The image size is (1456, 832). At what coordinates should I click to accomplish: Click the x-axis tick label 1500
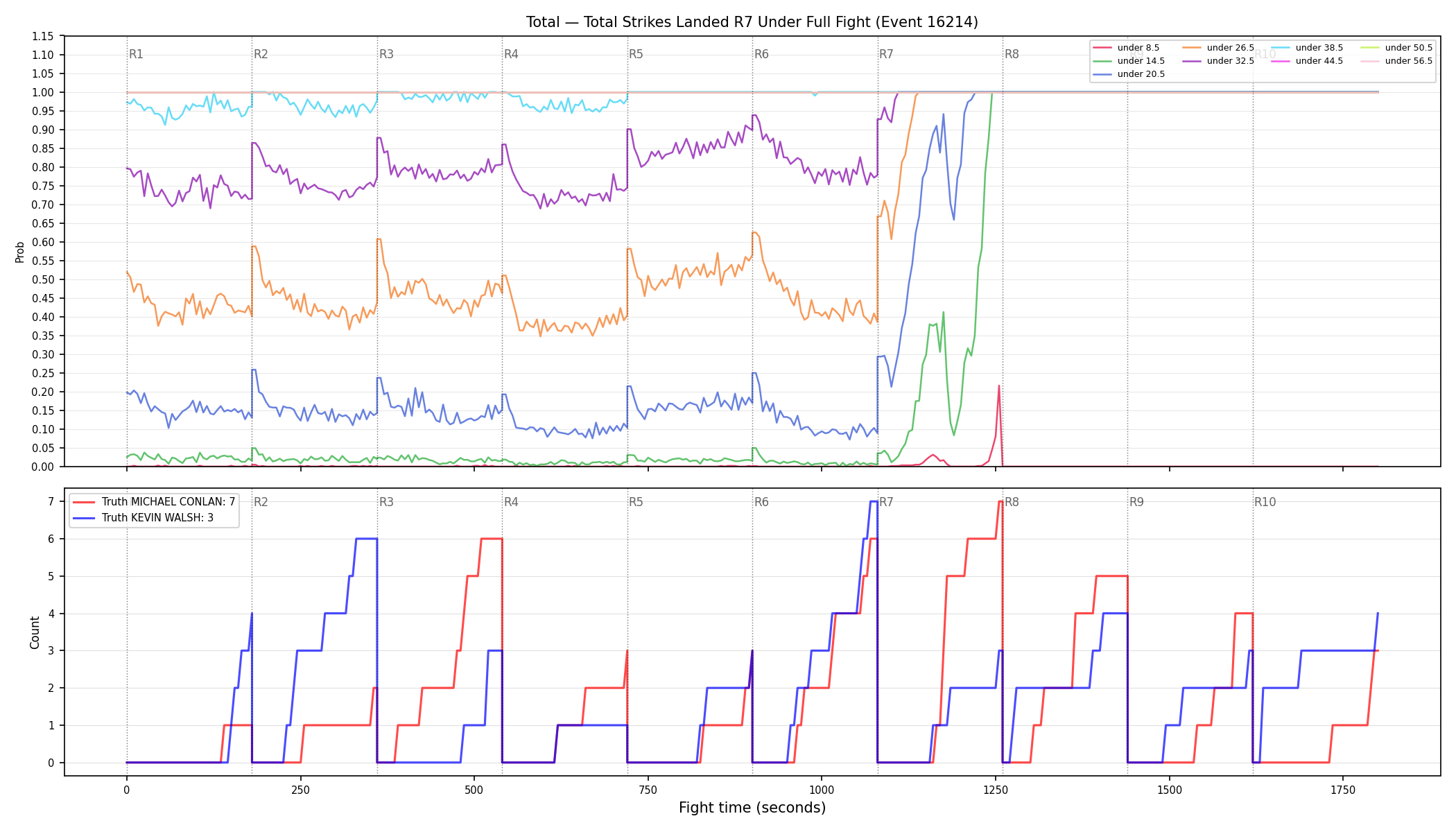1170,790
